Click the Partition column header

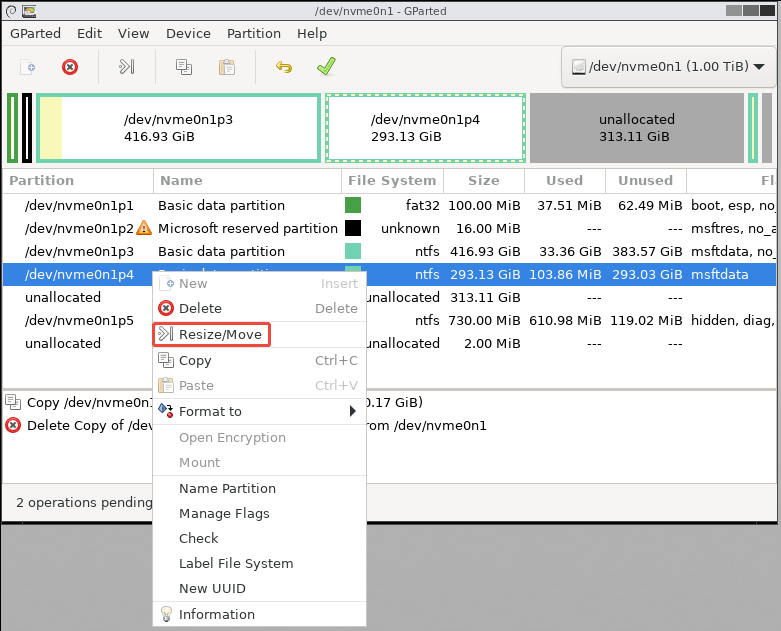tap(78, 180)
